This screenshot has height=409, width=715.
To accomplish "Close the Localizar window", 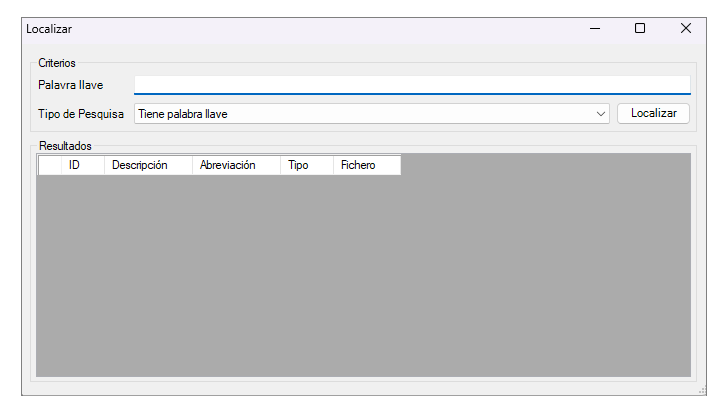I will coord(685,29).
